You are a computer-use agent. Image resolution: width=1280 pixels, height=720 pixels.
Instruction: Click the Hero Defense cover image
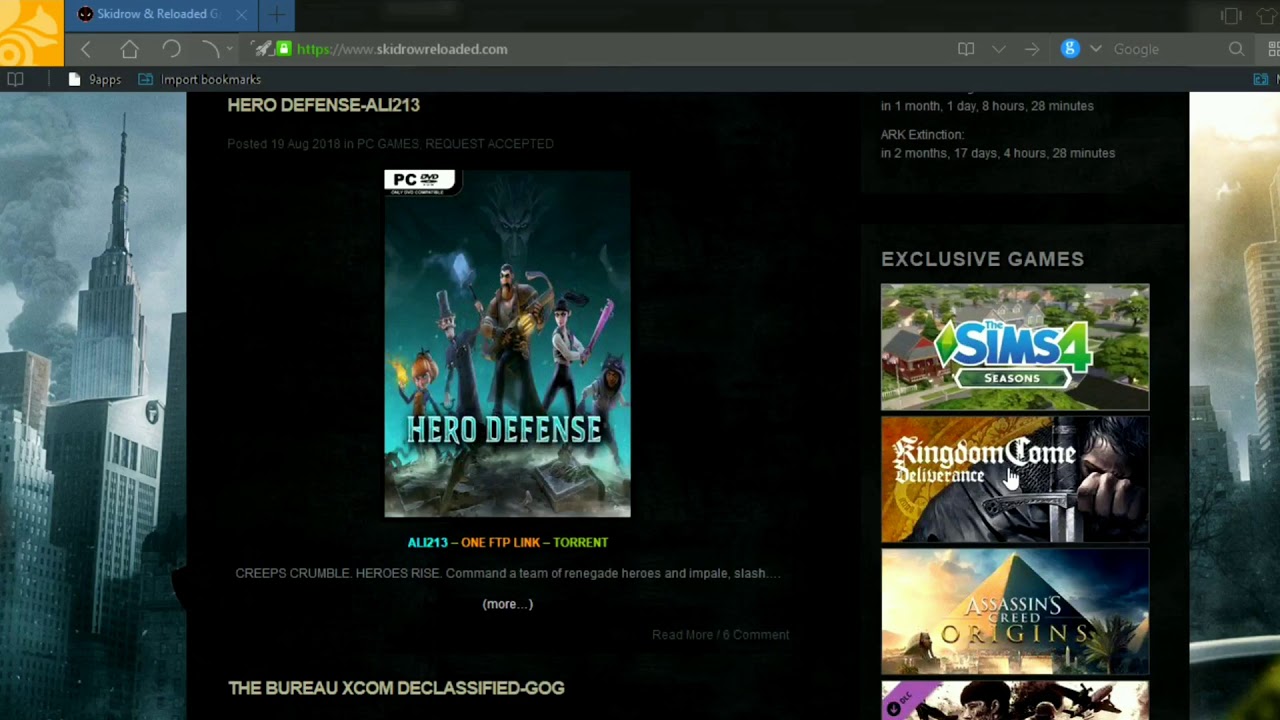click(x=507, y=344)
